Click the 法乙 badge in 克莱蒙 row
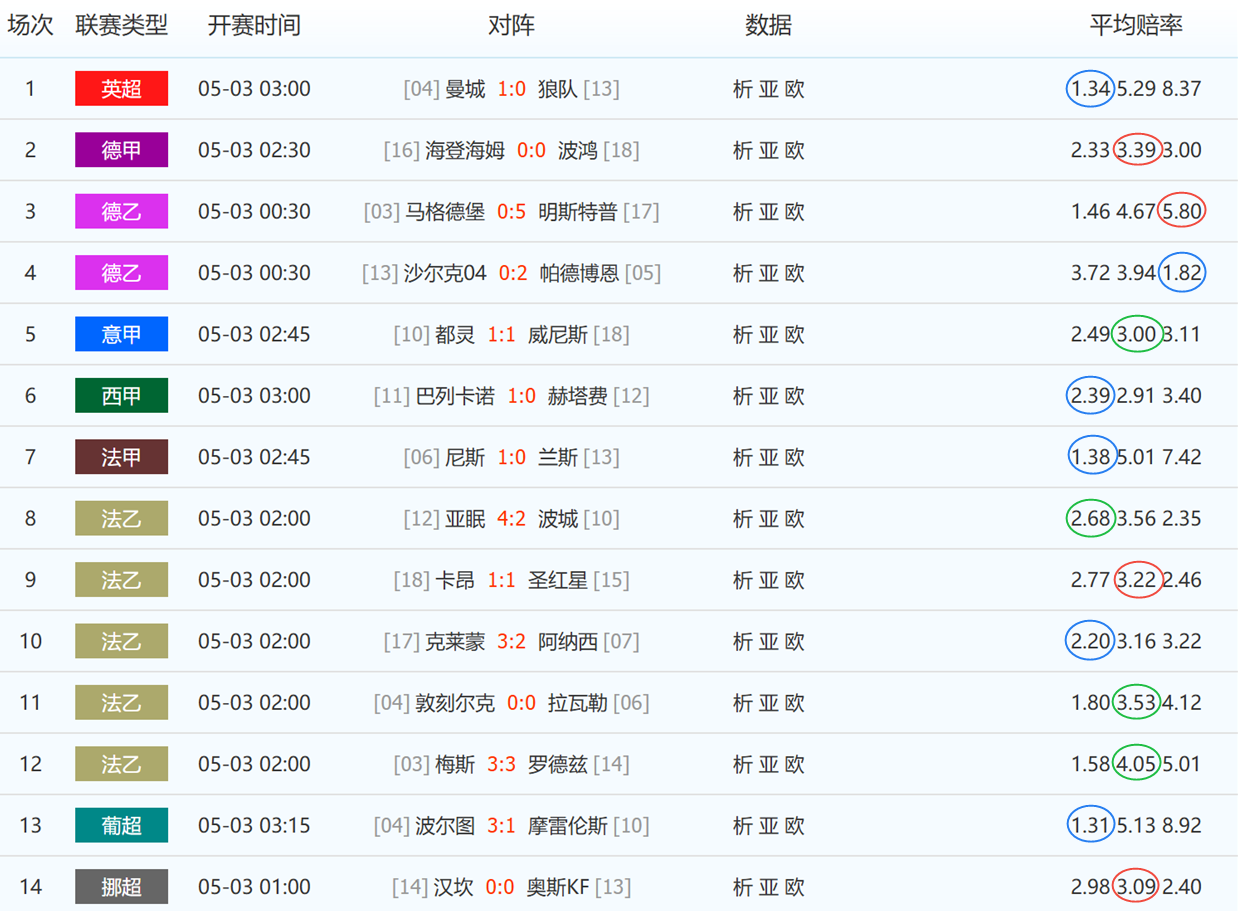Image resolution: width=1238 pixels, height=911 pixels. [x=121, y=641]
